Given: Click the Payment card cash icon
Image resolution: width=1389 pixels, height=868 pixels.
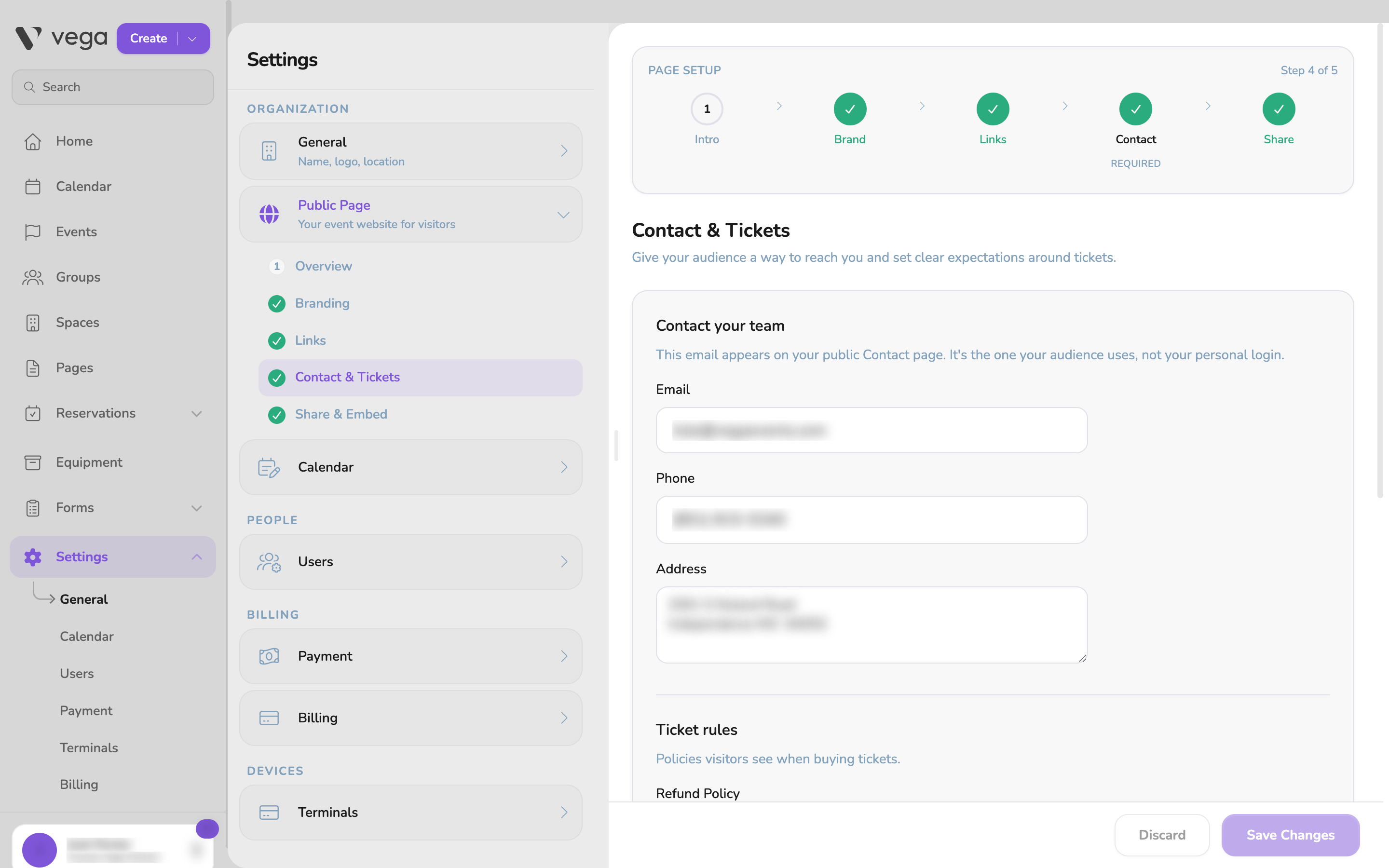Looking at the screenshot, I should [x=269, y=656].
